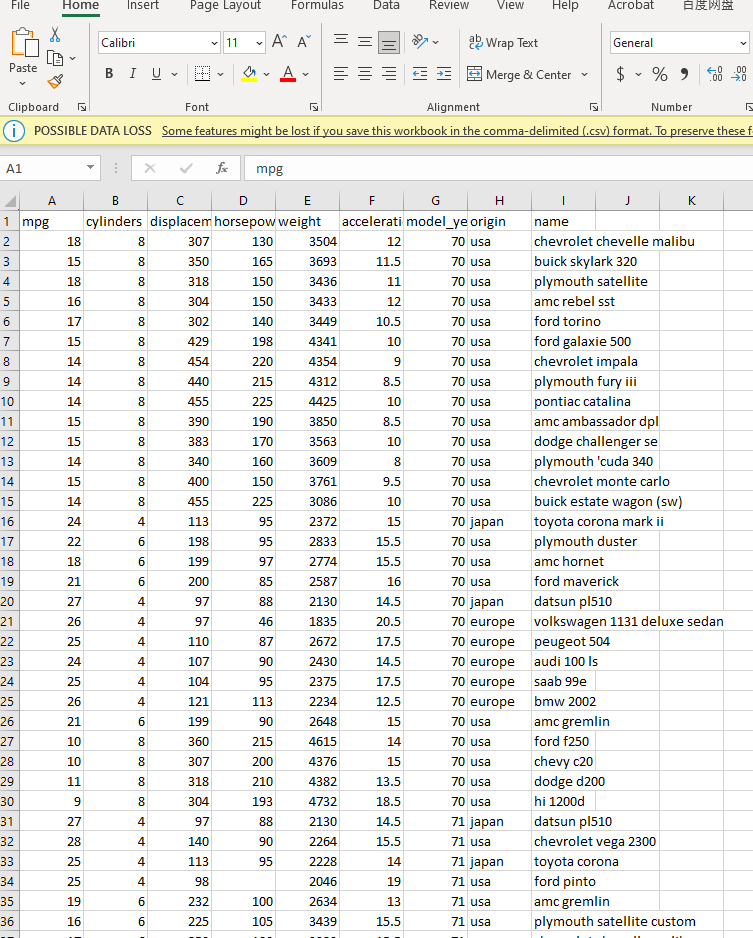Click the Cut scissors icon
The width and height of the screenshot is (753, 938).
pyautogui.click(x=55, y=35)
